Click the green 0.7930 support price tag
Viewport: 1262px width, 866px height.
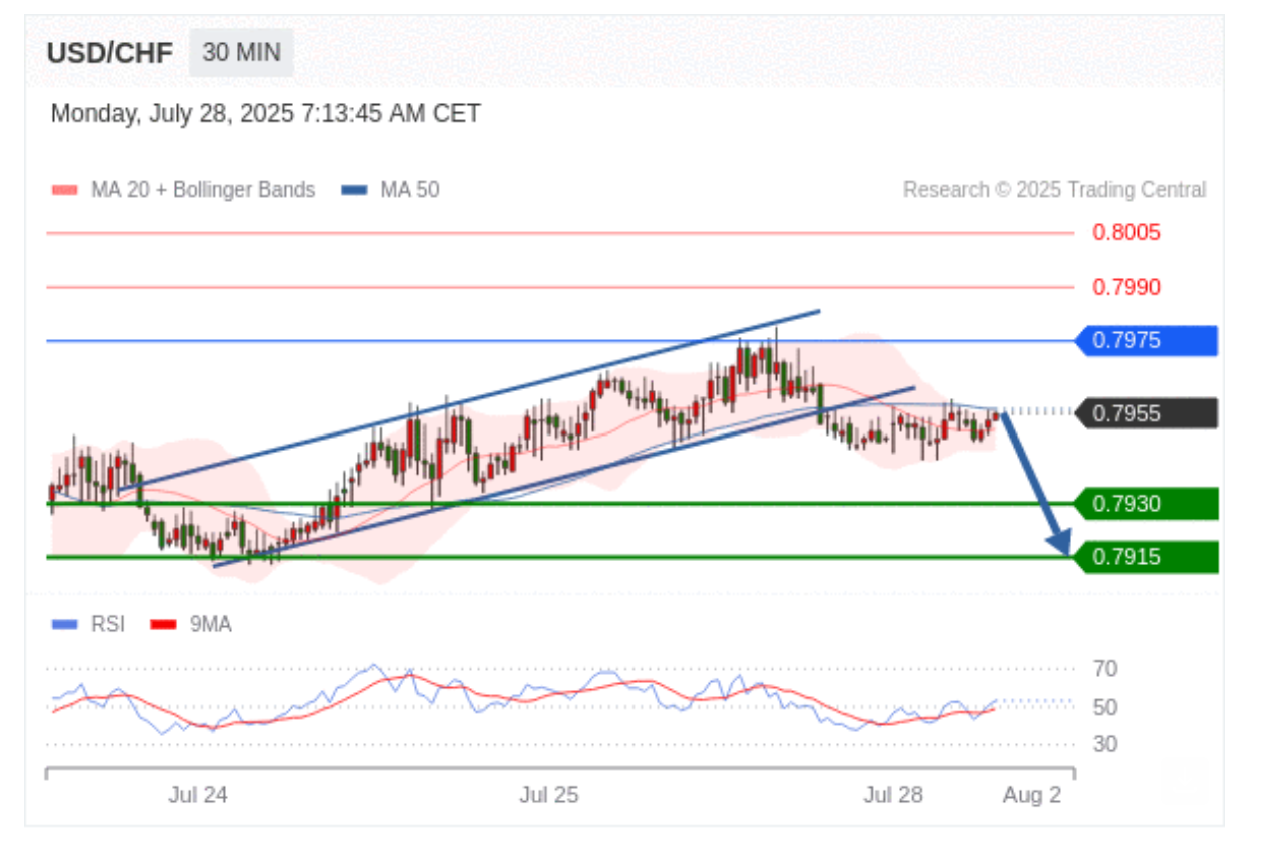coord(1146,504)
